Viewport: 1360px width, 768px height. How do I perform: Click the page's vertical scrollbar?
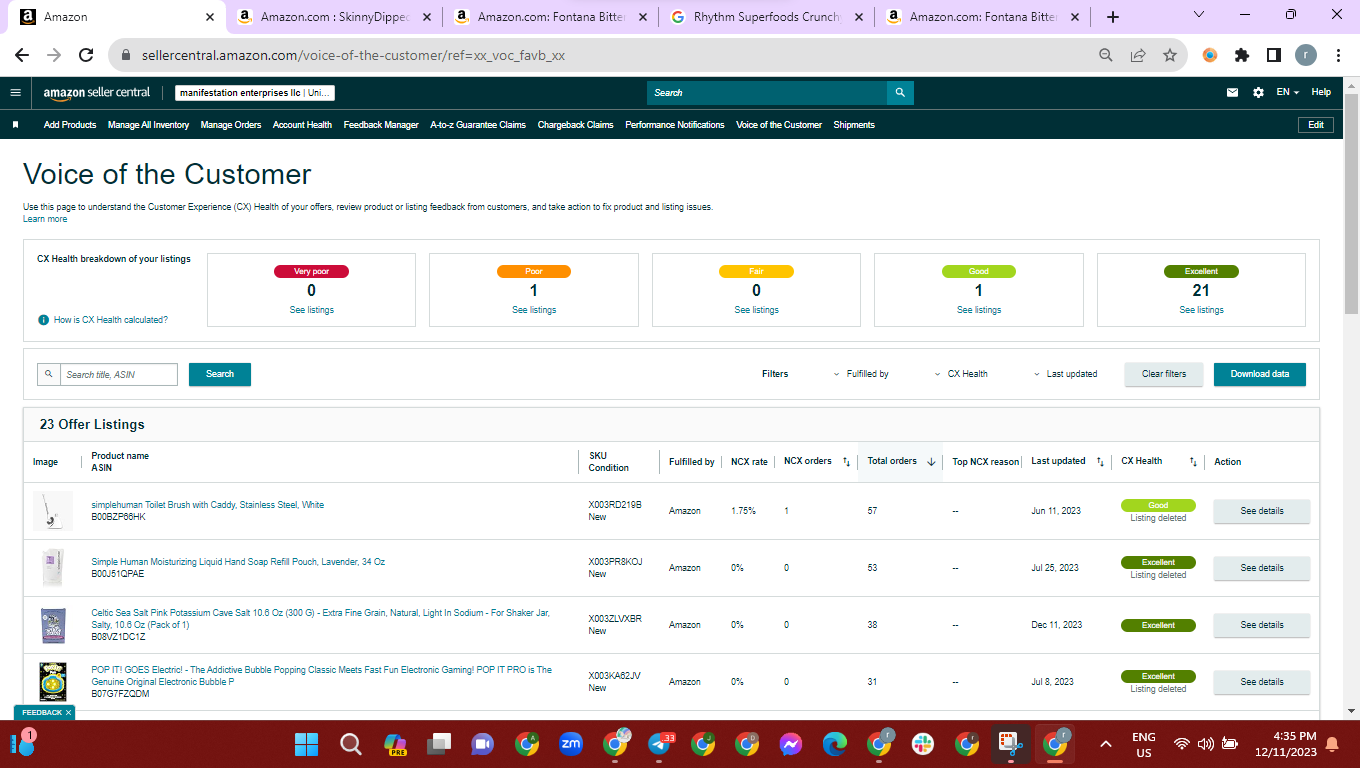pyautogui.click(x=1351, y=205)
